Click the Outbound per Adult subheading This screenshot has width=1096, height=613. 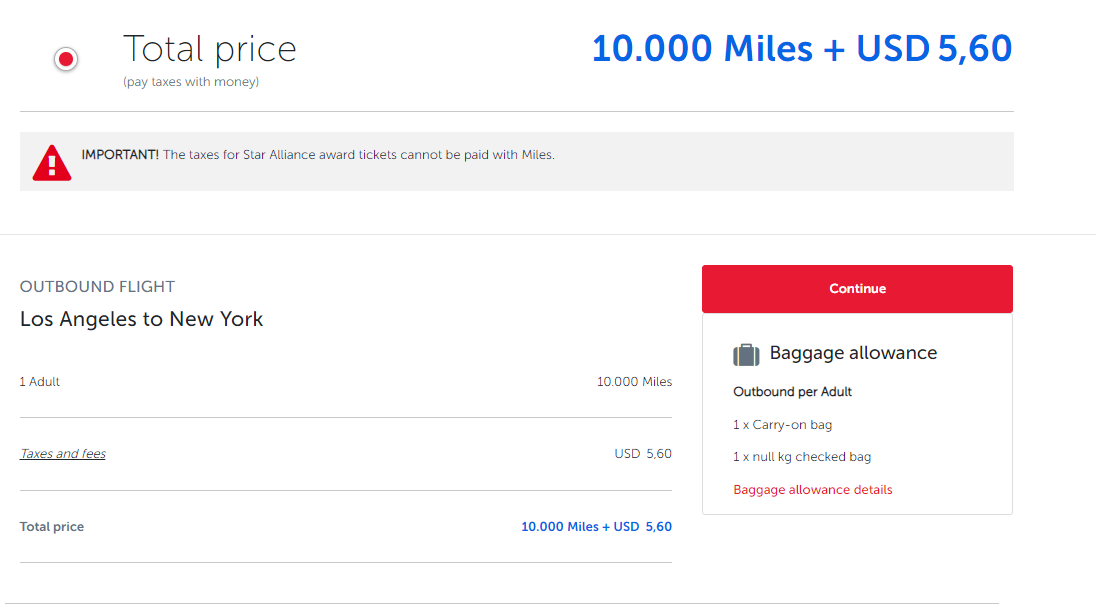tap(792, 392)
